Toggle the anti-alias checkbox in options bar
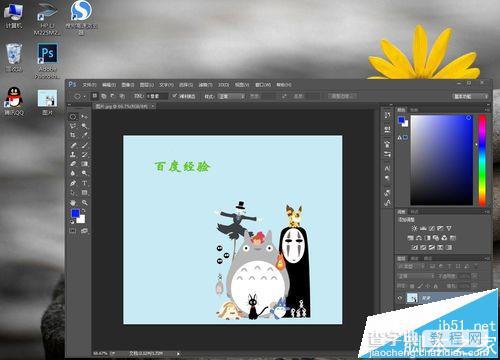Screen dimensions: 500x360 click(174, 96)
